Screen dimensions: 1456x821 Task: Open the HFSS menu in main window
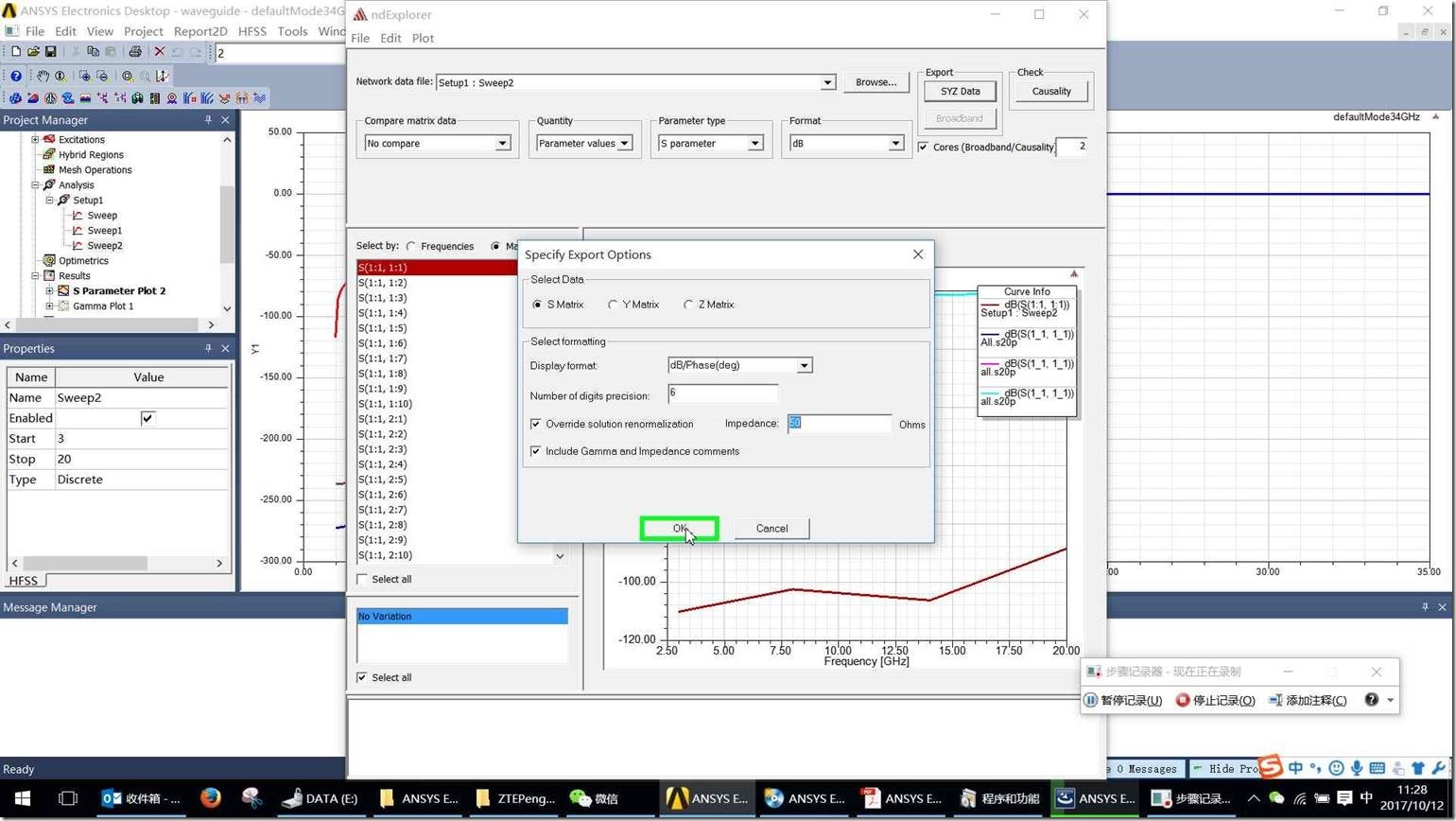(x=252, y=30)
